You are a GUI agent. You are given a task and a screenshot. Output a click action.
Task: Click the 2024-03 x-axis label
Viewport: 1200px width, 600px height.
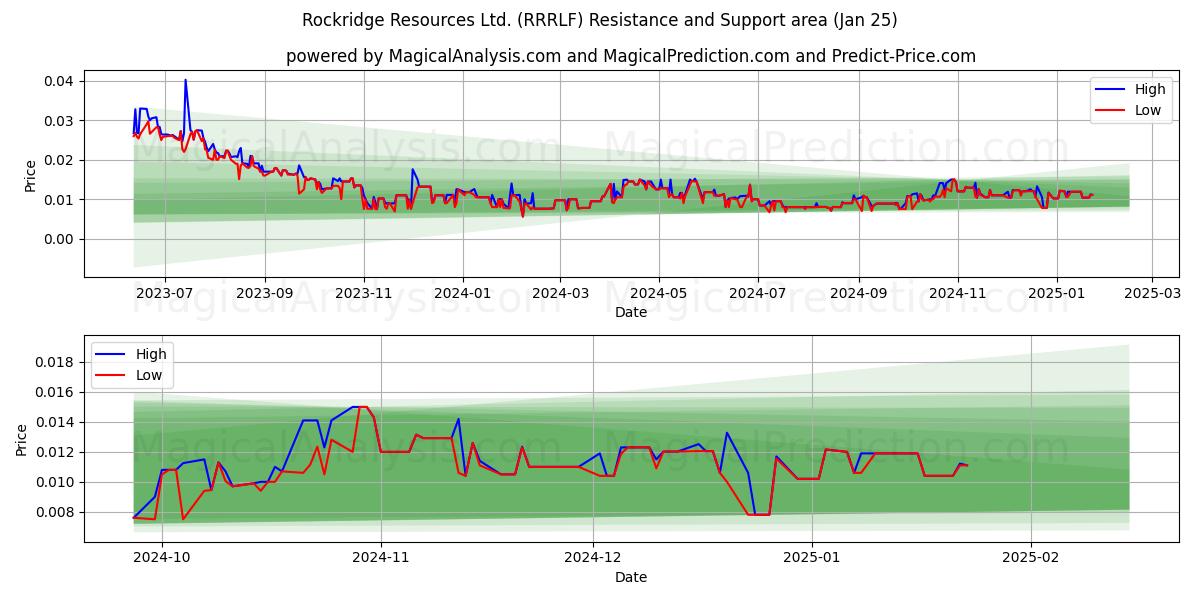tap(560, 294)
